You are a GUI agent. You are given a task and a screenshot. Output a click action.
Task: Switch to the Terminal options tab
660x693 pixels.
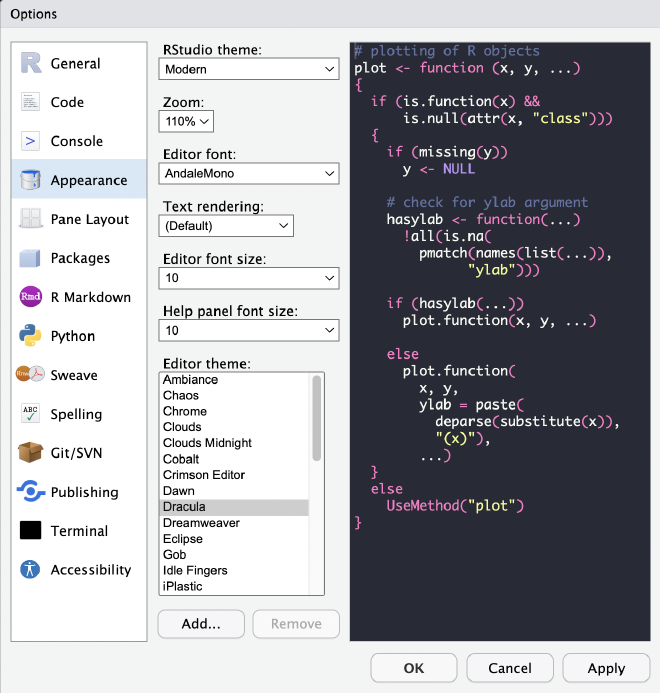pyautogui.click(x=79, y=531)
